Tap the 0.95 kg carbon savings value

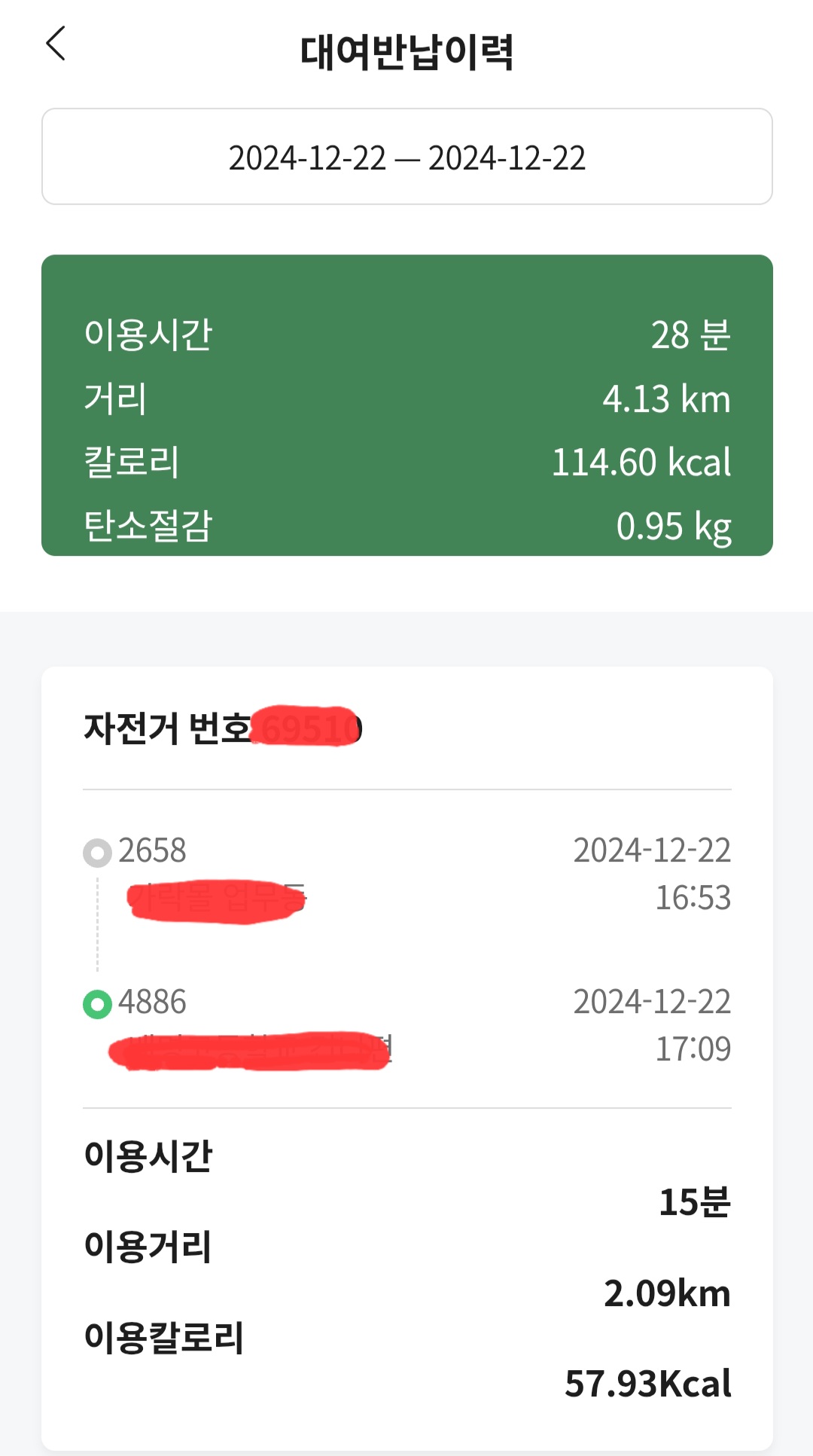(x=673, y=527)
